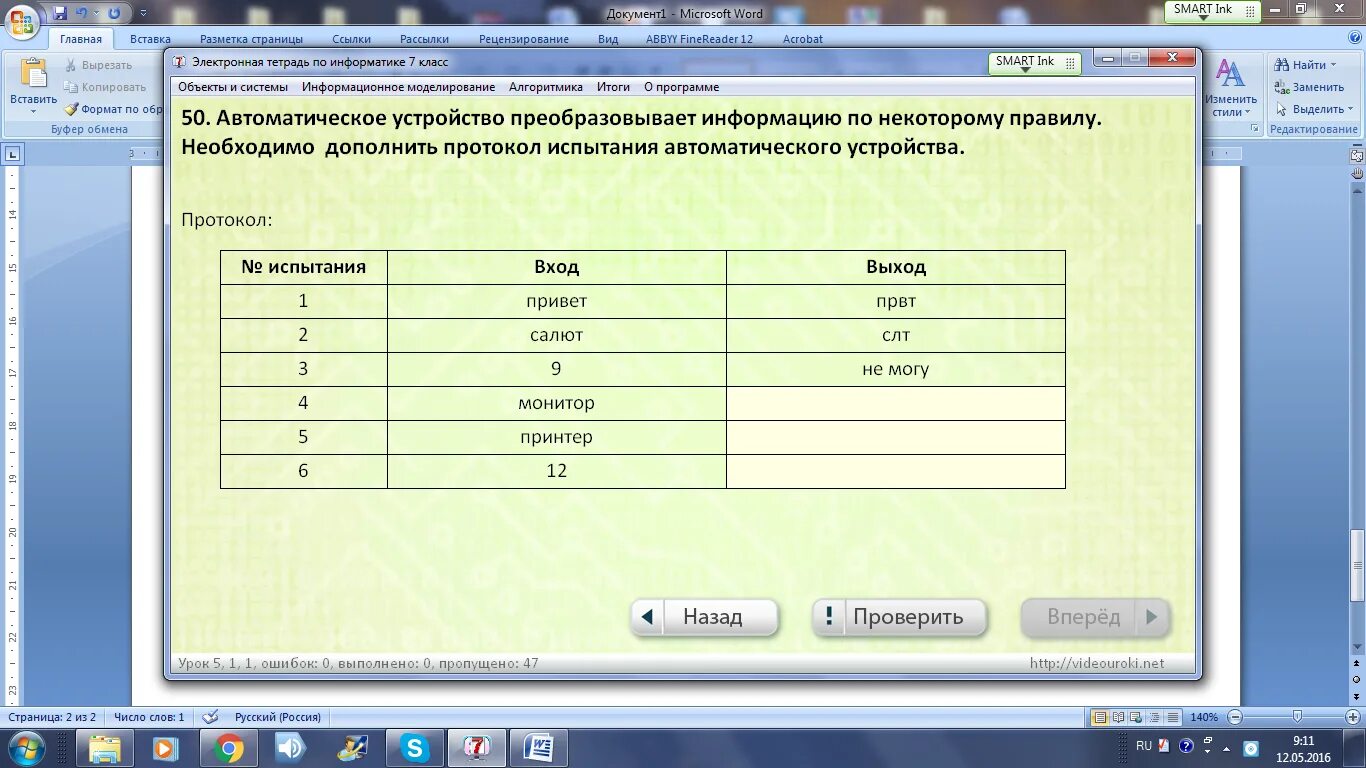
Task: Save the document via Quick Access toolbar
Action: 60,13
